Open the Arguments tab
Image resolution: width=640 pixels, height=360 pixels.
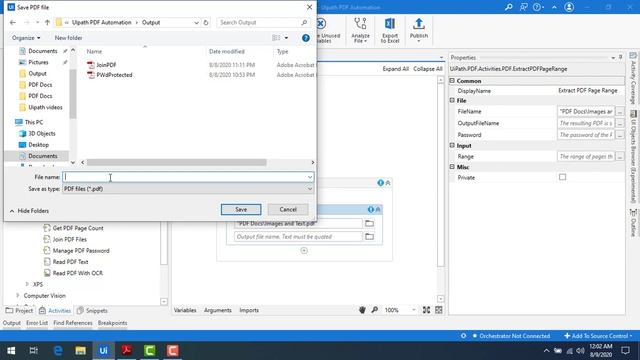218,310
